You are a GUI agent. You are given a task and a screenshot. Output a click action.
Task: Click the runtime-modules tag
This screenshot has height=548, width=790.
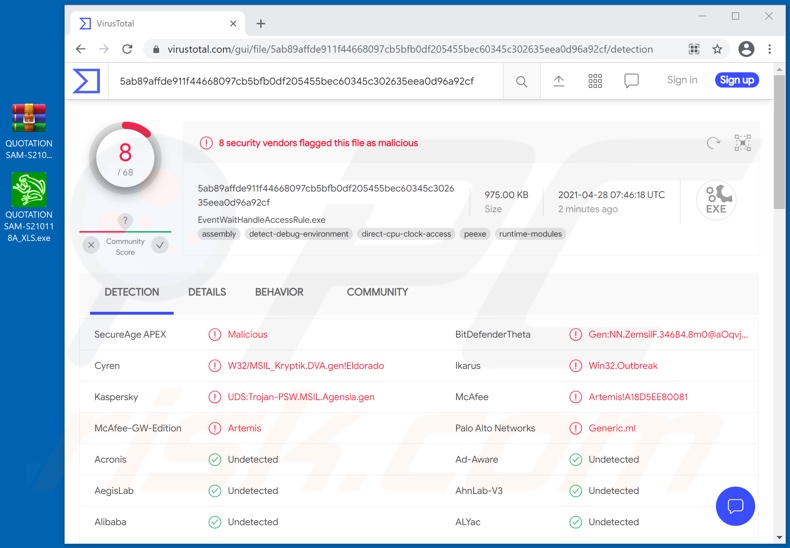click(531, 234)
